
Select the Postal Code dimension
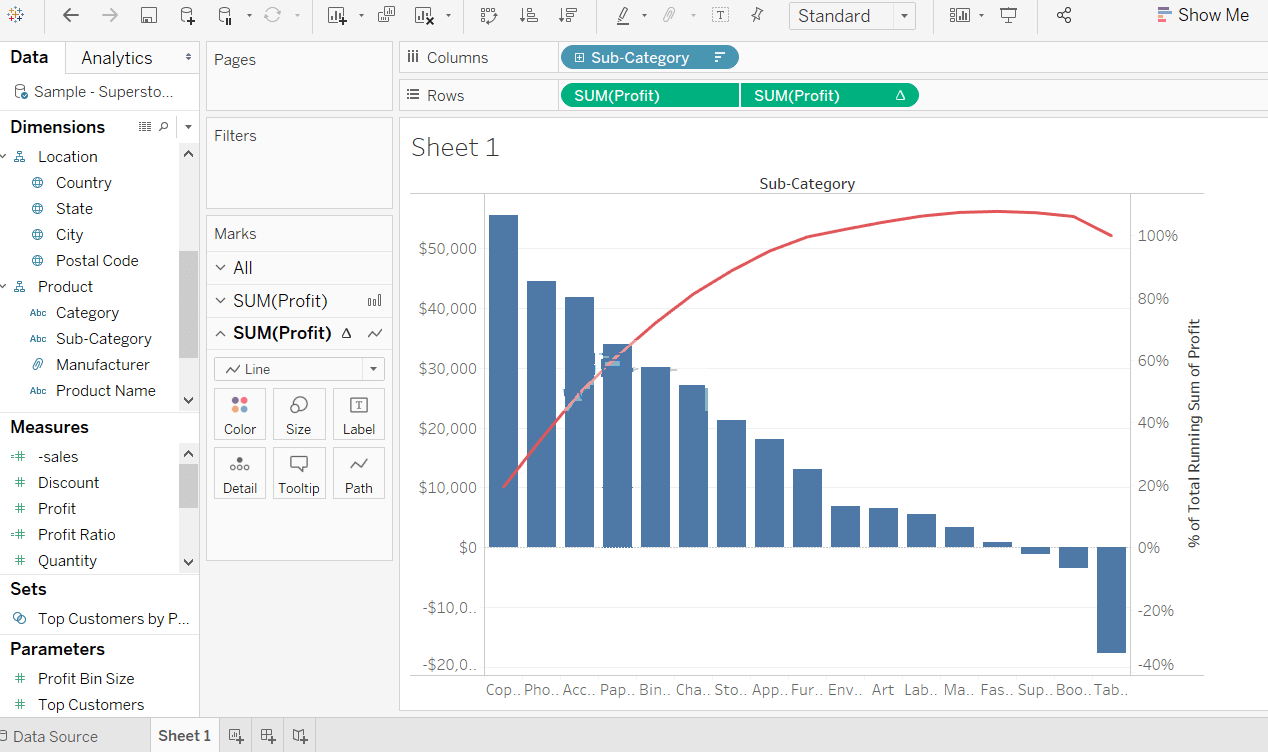[x=97, y=261]
